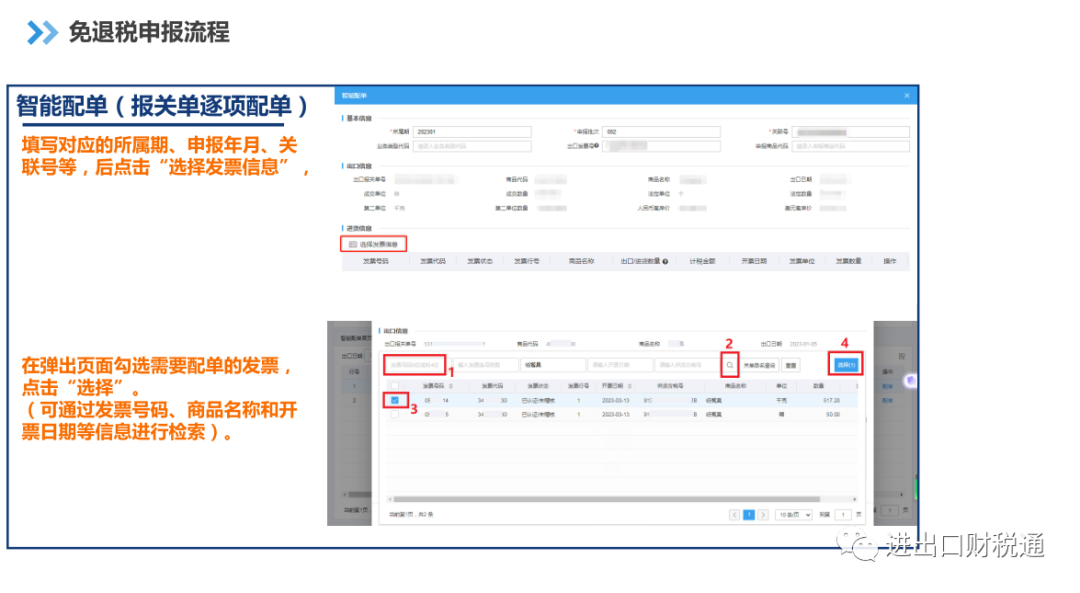The height and width of the screenshot is (593, 1080).
Task: Click the 申报商品代码 input field
Action: [851, 146]
